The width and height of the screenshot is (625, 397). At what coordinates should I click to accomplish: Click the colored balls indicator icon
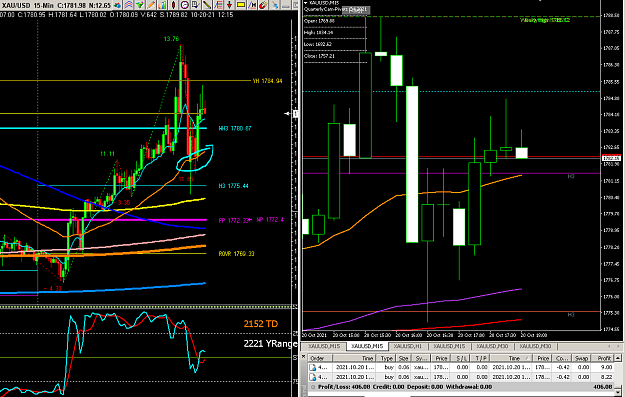(x=117, y=5)
